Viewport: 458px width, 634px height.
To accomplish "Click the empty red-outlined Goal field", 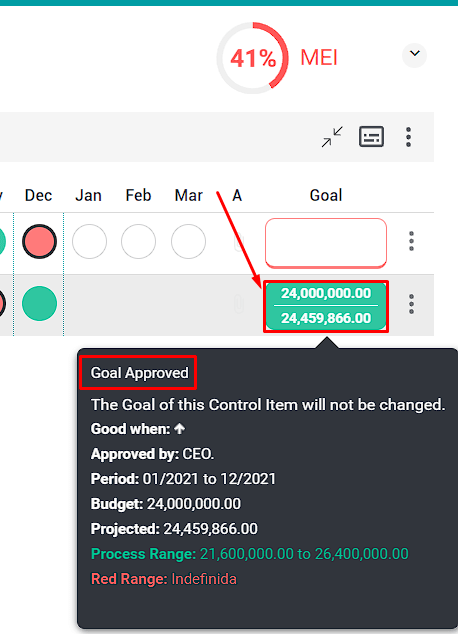I will click(326, 243).
